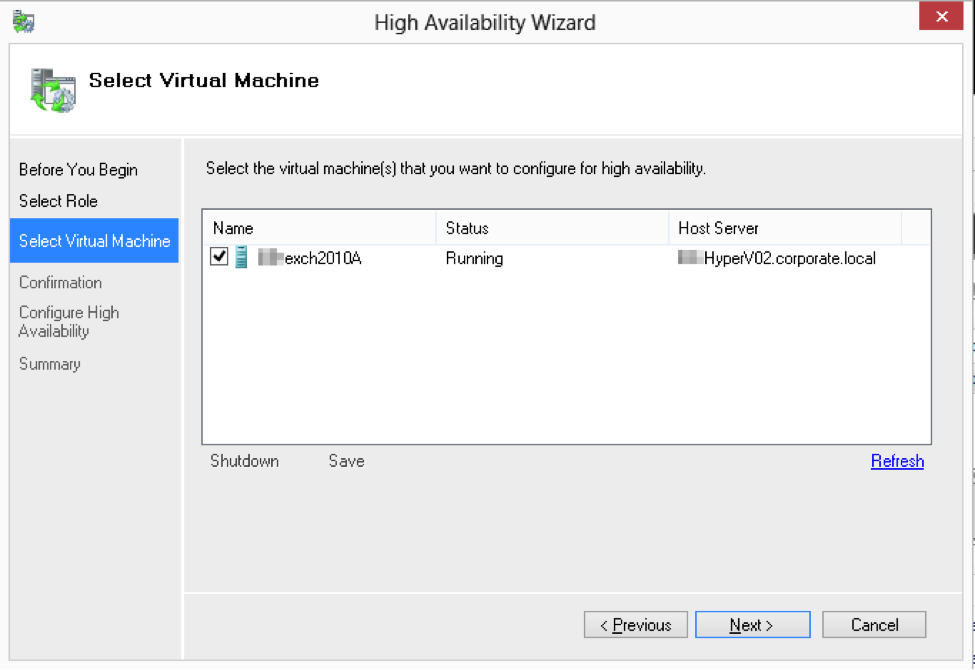Click the wizard icon in title bar
Image resolution: width=975 pixels, height=670 pixels.
point(23,20)
